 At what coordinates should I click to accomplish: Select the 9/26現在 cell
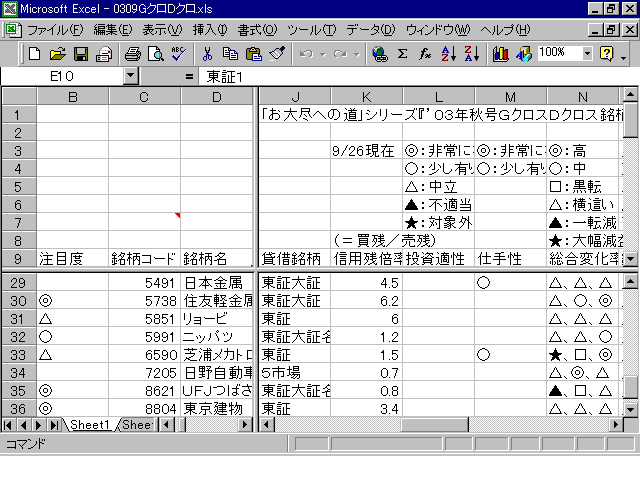point(367,151)
